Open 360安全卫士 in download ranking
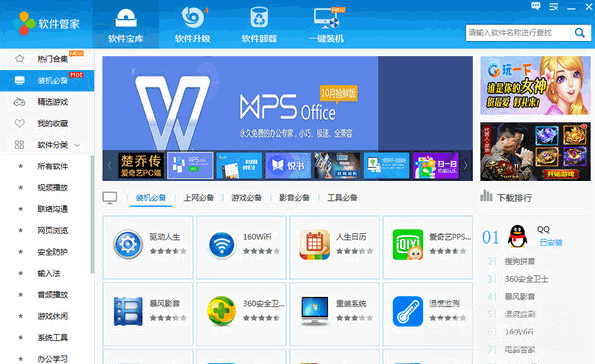 [526, 279]
